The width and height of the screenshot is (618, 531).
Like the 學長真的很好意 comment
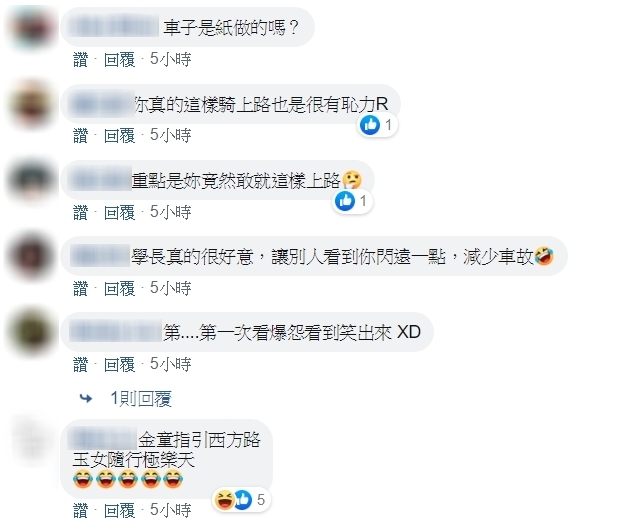(x=80, y=289)
